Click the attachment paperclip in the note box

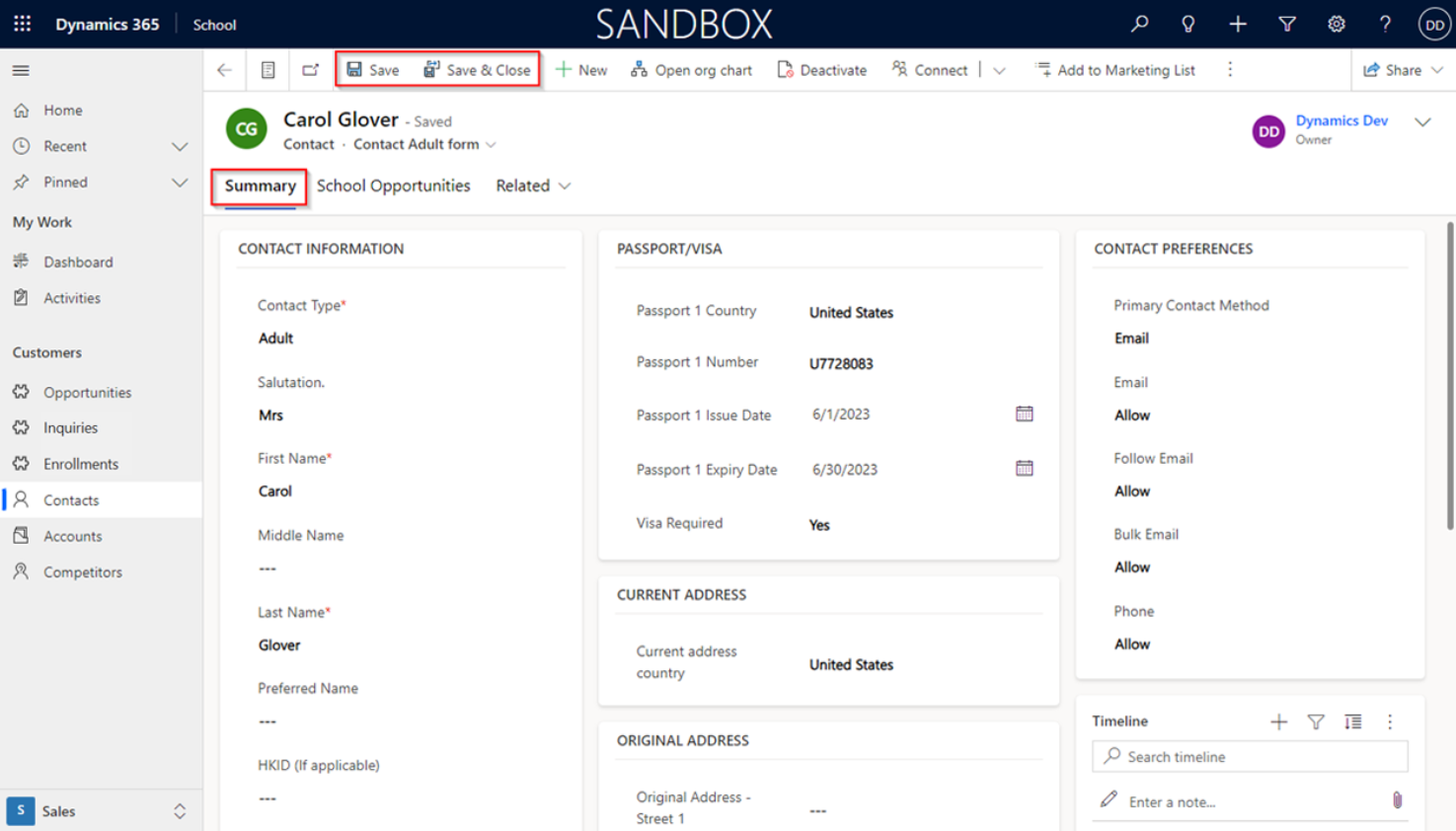tap(1397, 800)
